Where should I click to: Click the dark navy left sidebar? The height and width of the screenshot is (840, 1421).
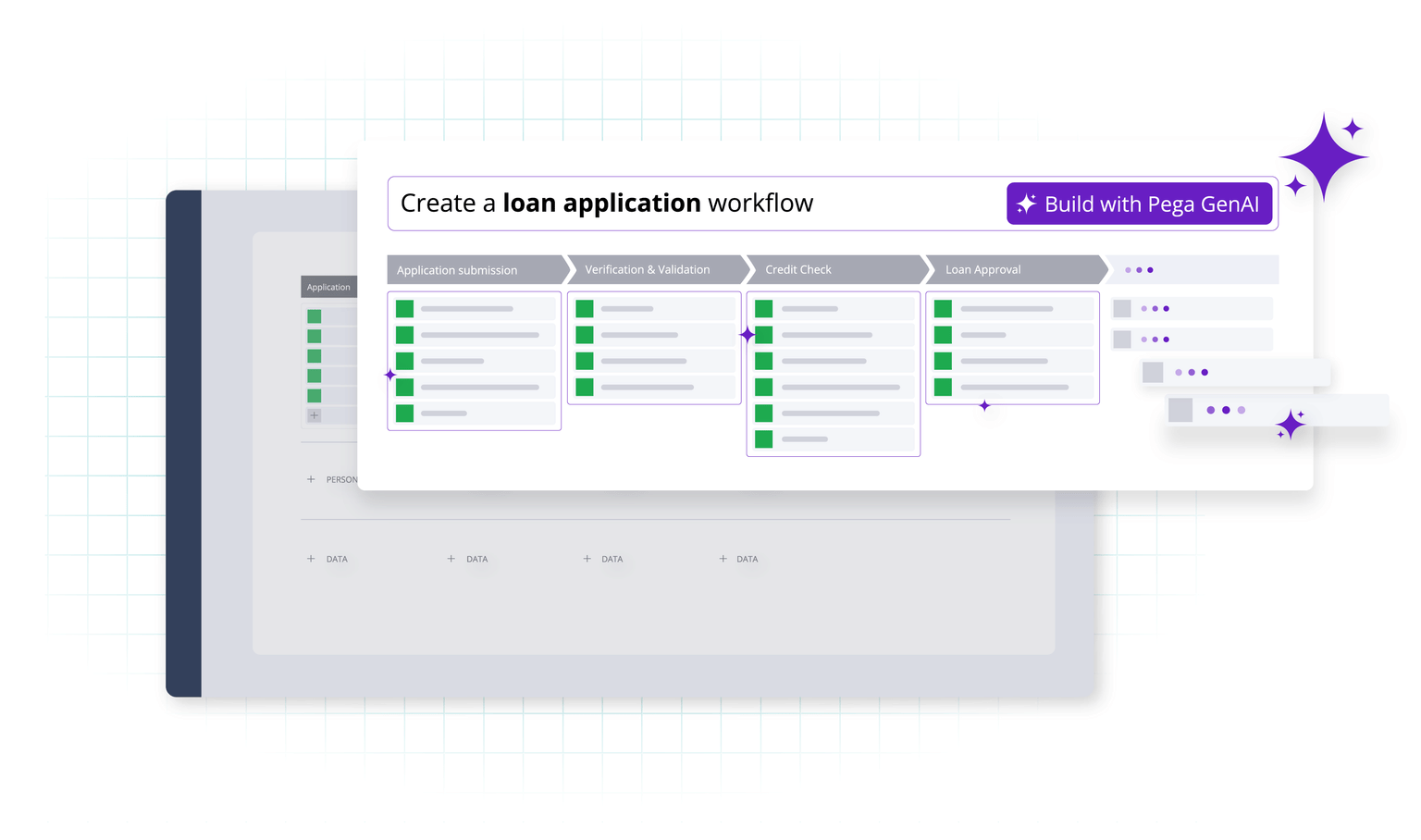tap(183, 444)
